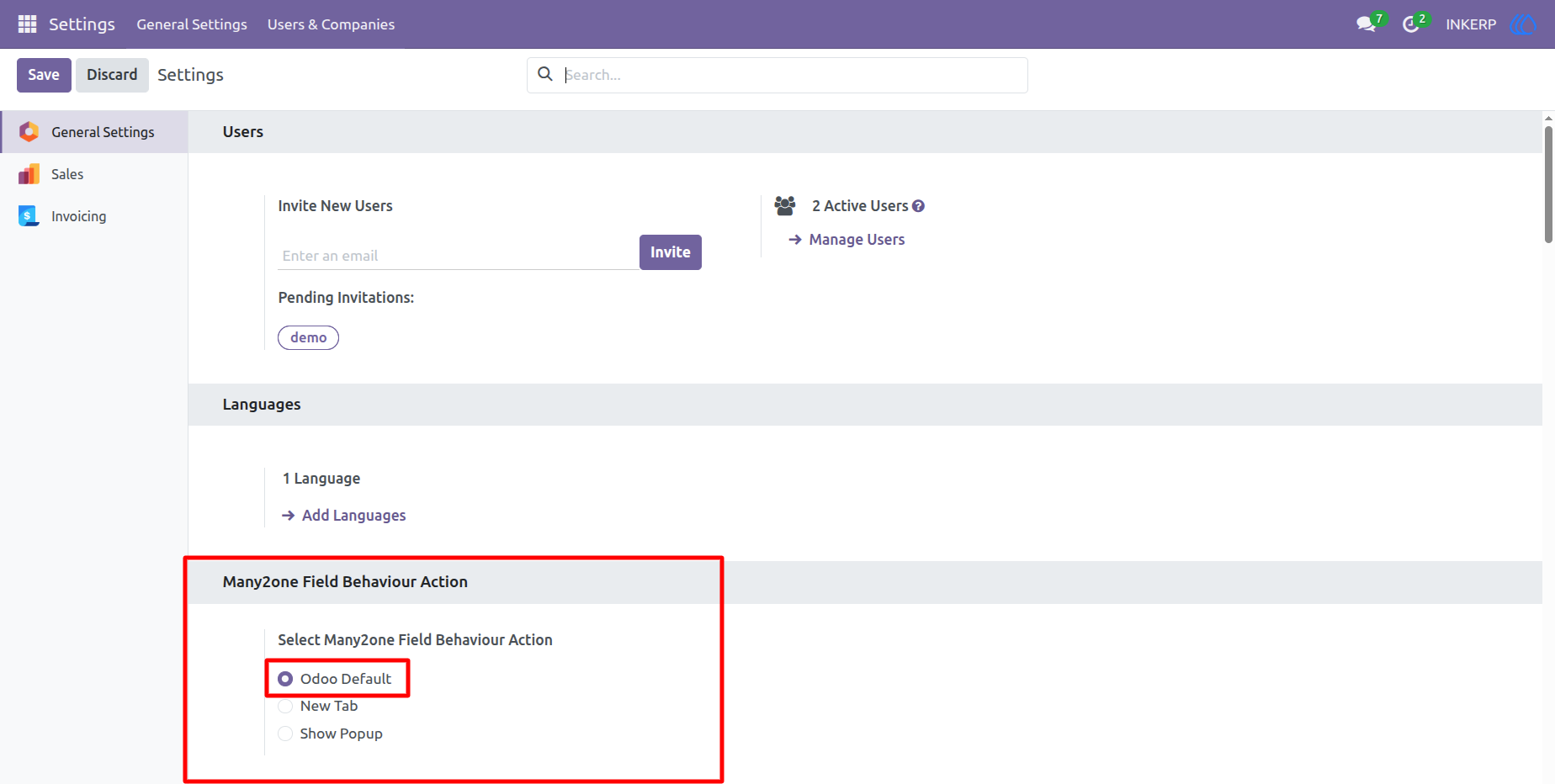Click the 'Select Many2one Field Behaviour Action' label
Image resolution: width=1555 pixels, height=784 pixels.
coord(415,640)
